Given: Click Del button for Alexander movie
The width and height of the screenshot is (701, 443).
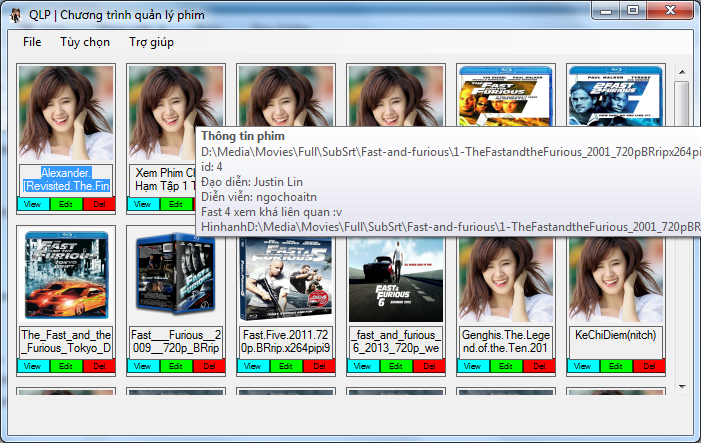Looking at the screenshot, I should coord(99,204).
